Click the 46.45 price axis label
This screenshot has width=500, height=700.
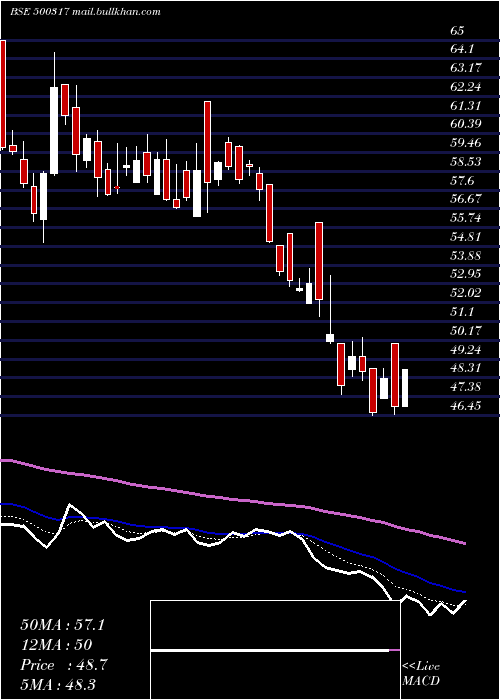click(465, 406)
